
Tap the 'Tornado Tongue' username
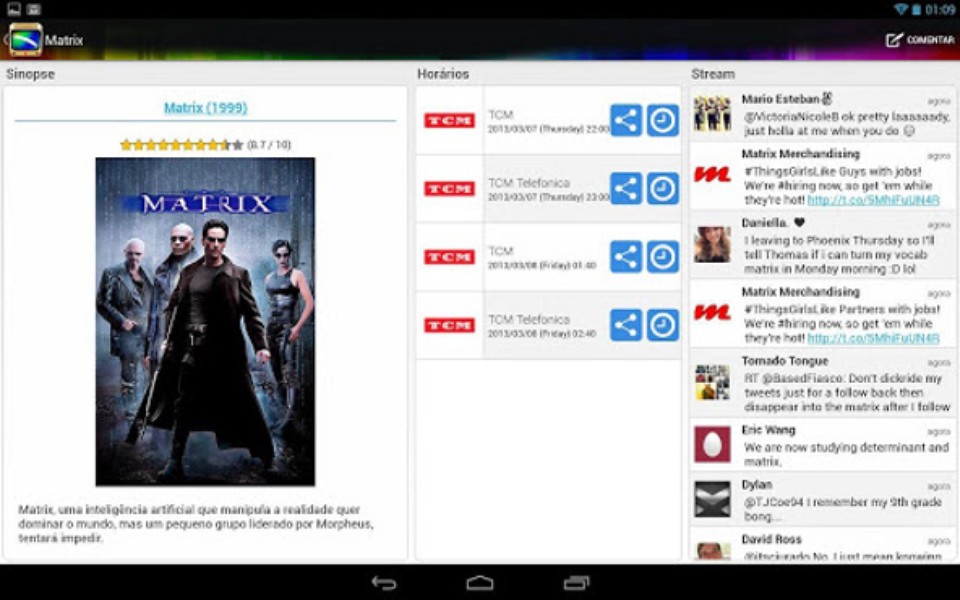785,361
